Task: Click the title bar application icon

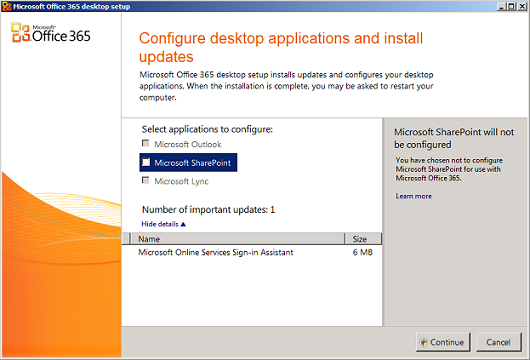Action: point(7,6)
